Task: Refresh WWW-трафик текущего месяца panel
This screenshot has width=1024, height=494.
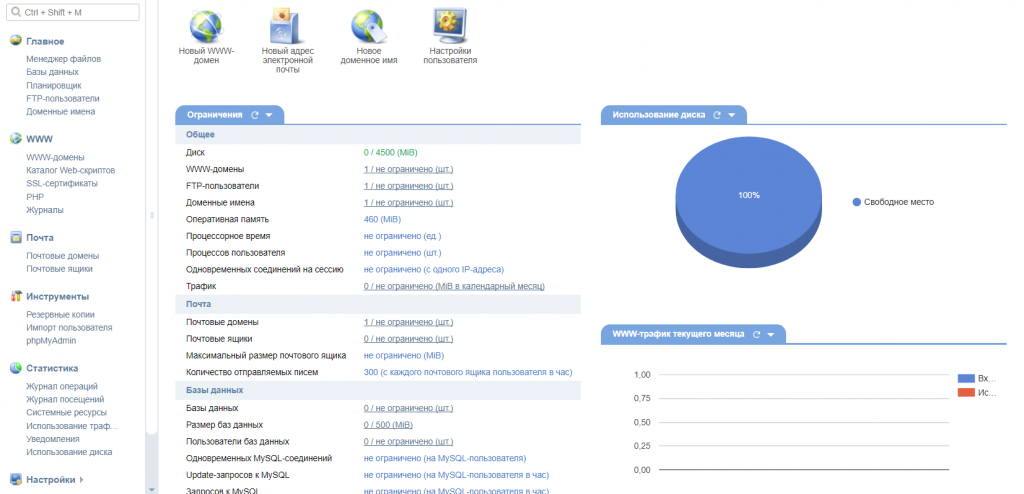Action: 756,334
